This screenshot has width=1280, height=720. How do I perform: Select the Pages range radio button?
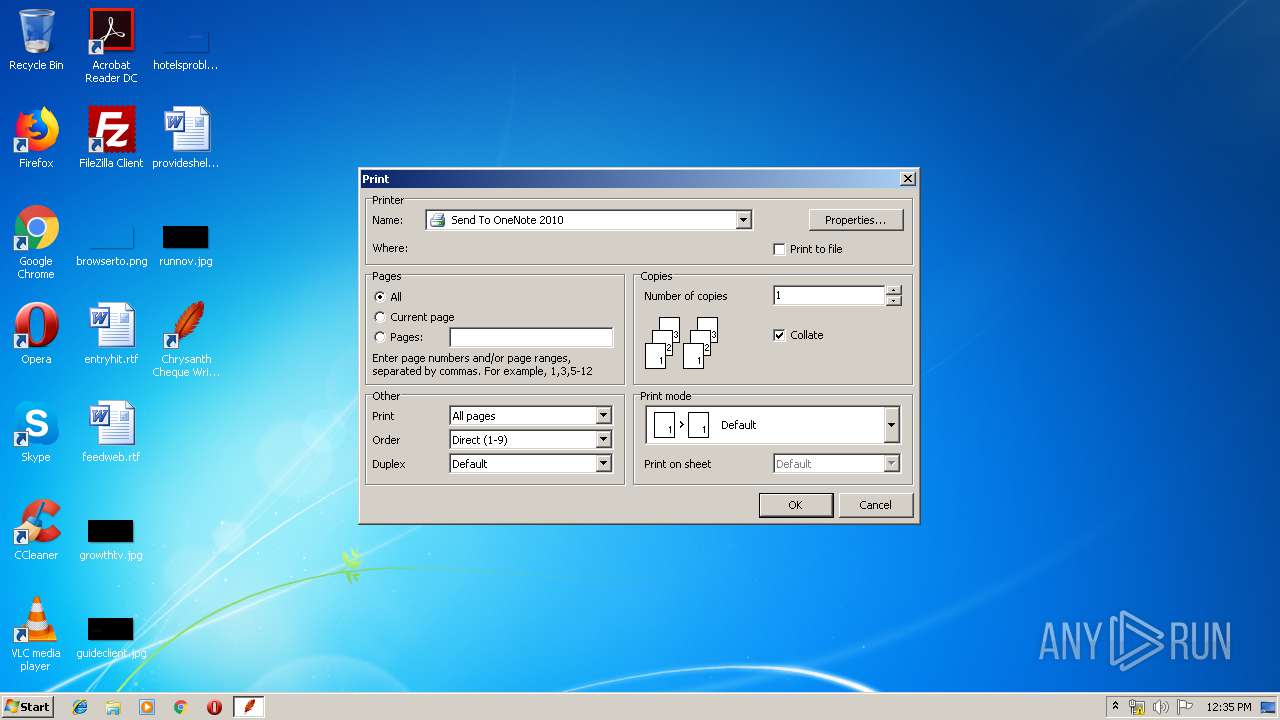(x=380, y=337)
